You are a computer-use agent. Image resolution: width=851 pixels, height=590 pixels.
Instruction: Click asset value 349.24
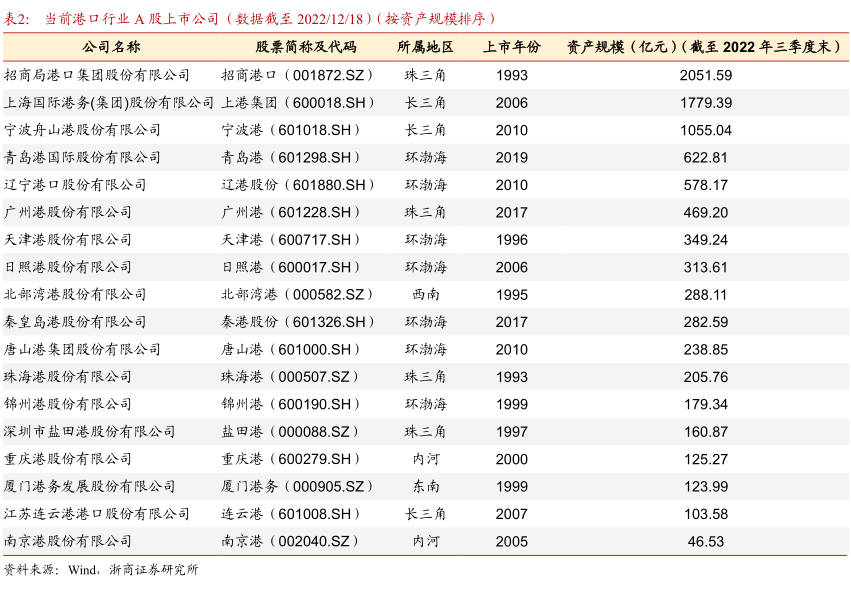[706, 239]
